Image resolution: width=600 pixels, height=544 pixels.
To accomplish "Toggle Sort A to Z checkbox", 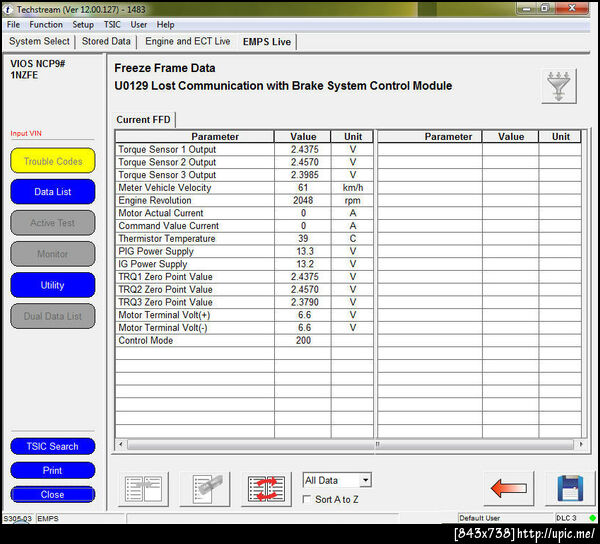I will point(307,499).
